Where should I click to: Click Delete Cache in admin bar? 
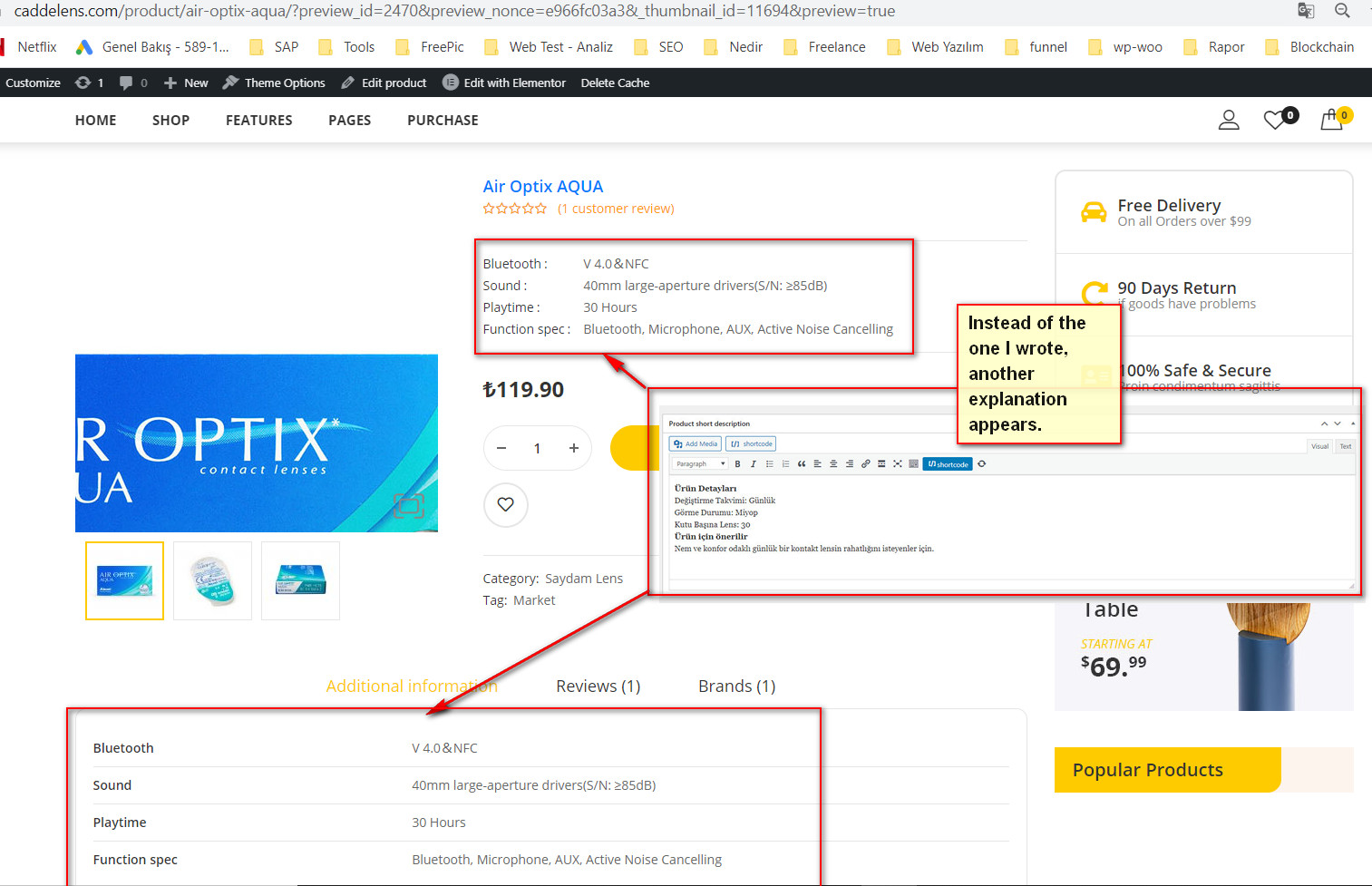615,83
